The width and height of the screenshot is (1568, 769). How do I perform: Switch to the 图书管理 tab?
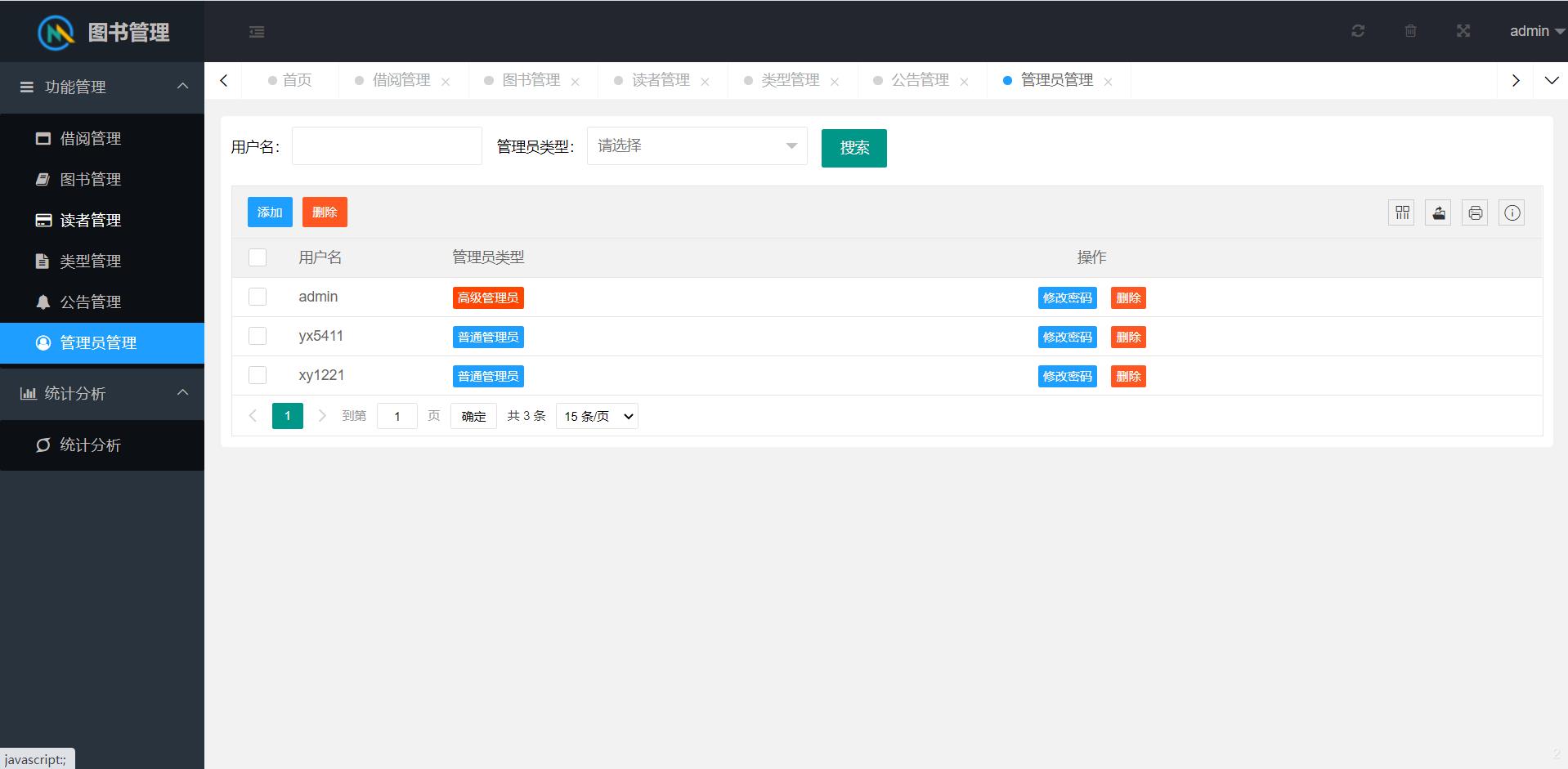click(x=531, y=80)
